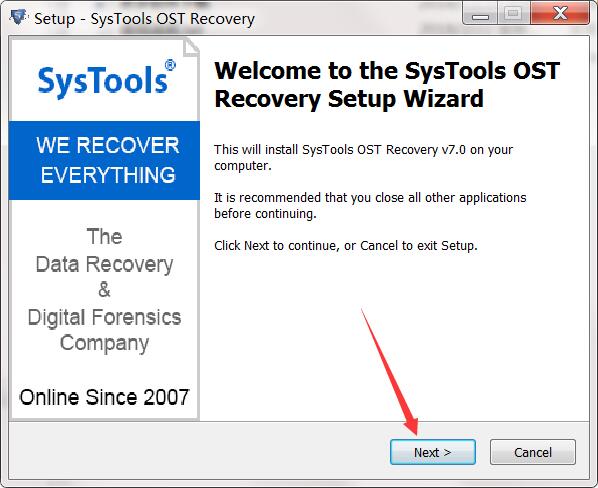The height and width of the screenshot is (488, 598).
Task: Cancel the SysTools OST Recovery installation
Action: pyautogui.click(x=532, y=452)
